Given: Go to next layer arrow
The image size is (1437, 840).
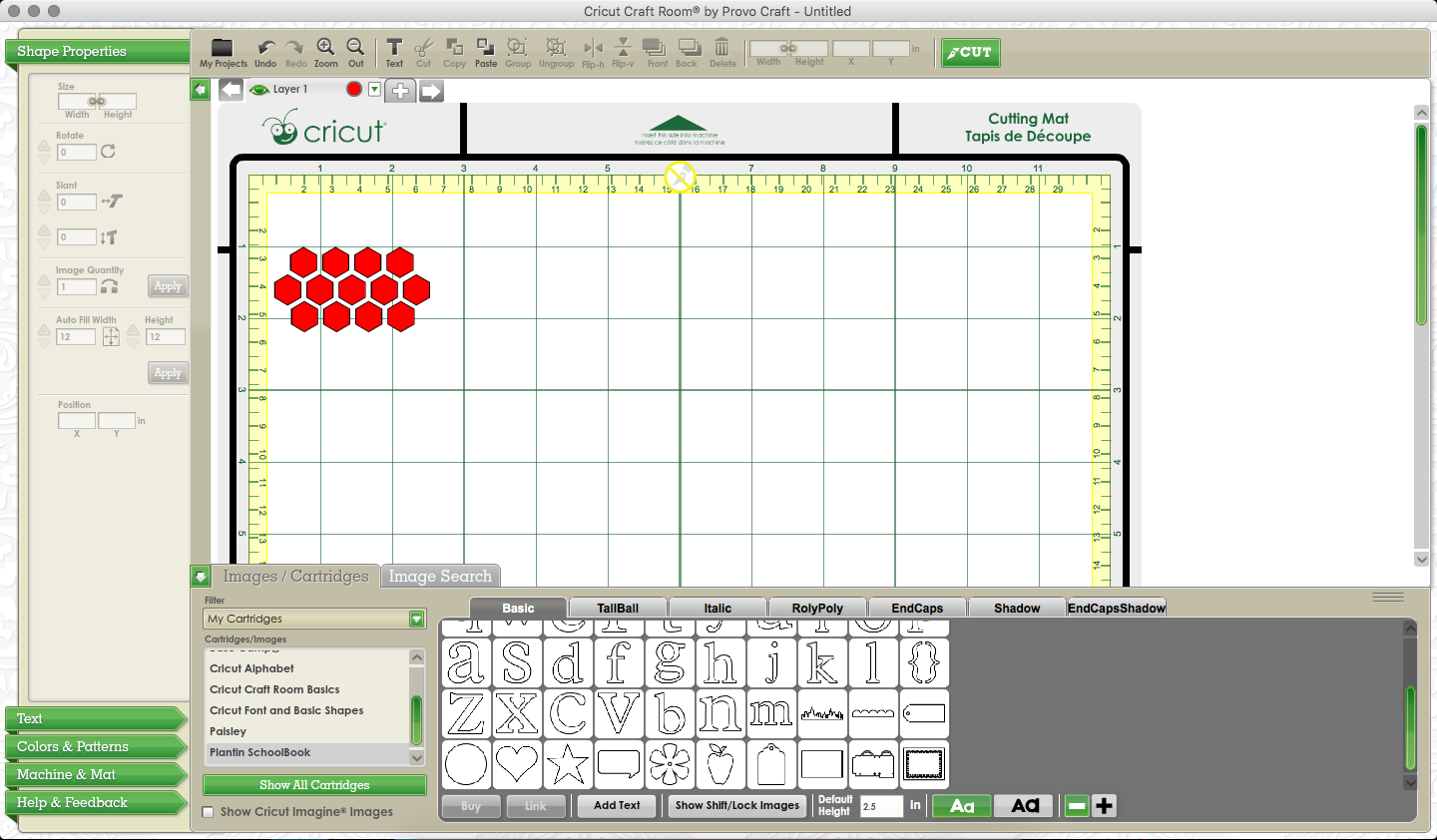Looking at the screenshot, I should 431,91.
